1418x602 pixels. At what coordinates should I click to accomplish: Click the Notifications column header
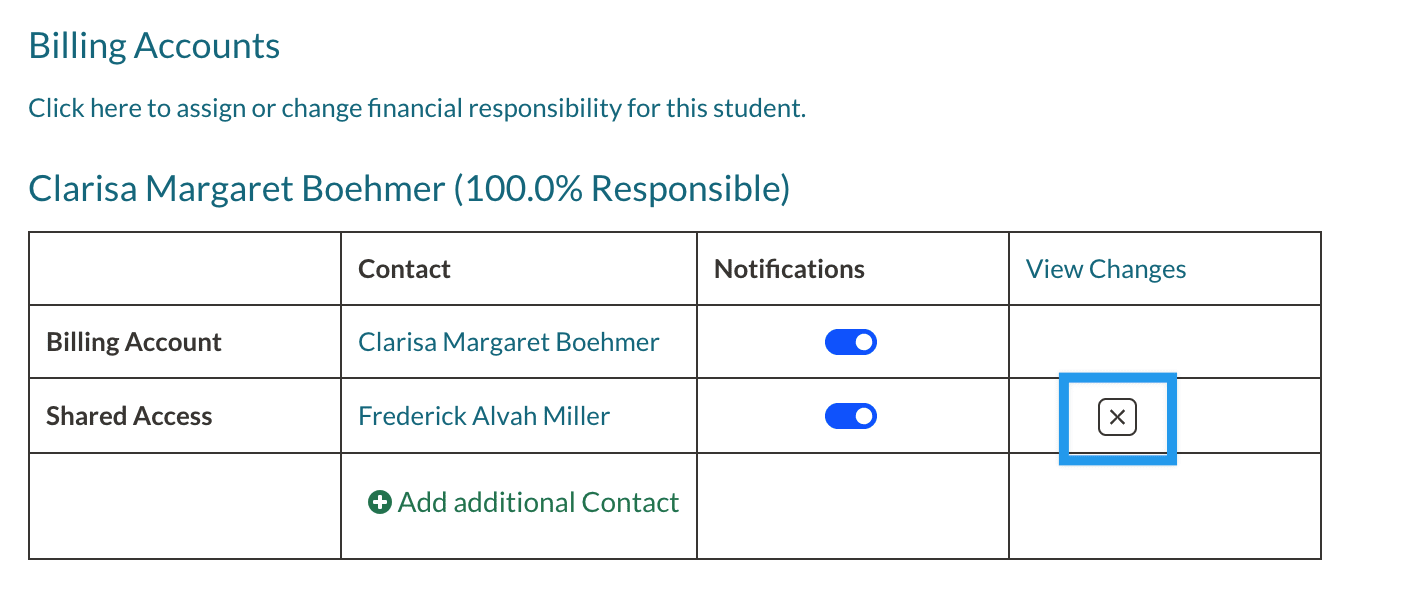789,269
